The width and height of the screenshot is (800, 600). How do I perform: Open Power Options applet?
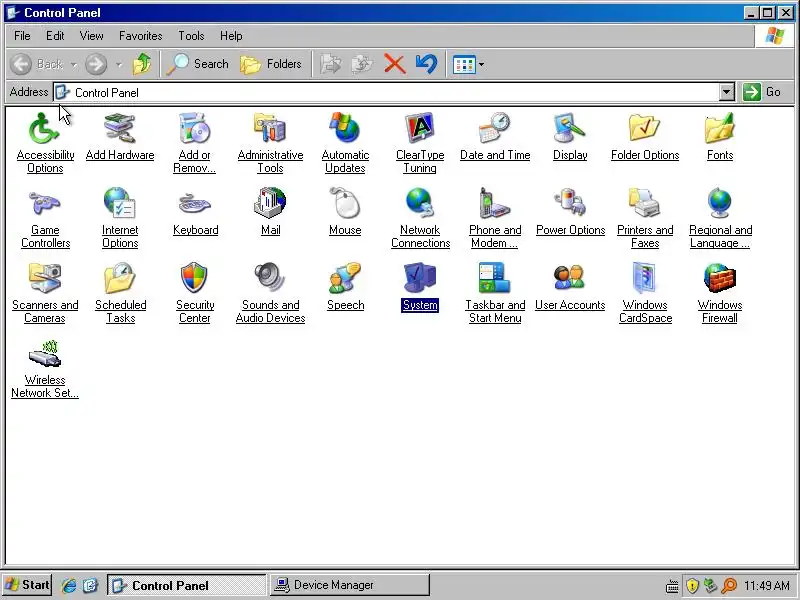point(570,203)
